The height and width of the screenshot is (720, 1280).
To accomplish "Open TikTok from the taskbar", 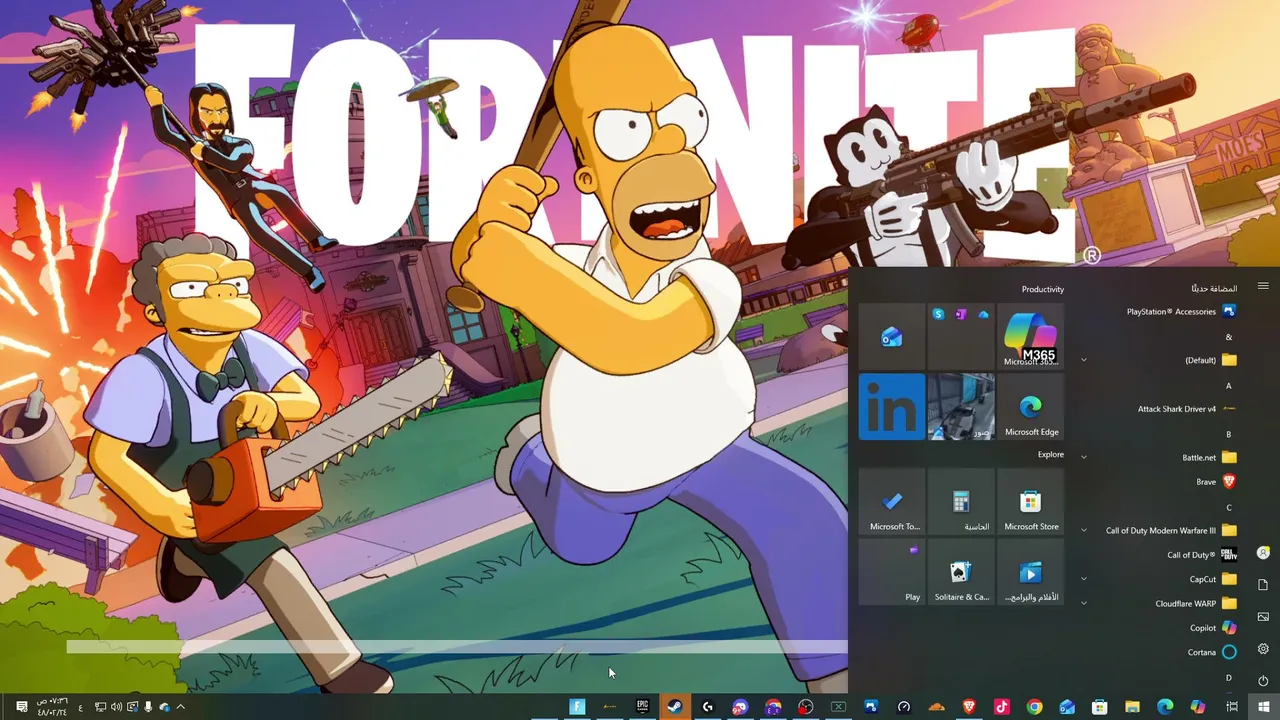I will [1001, 707].
